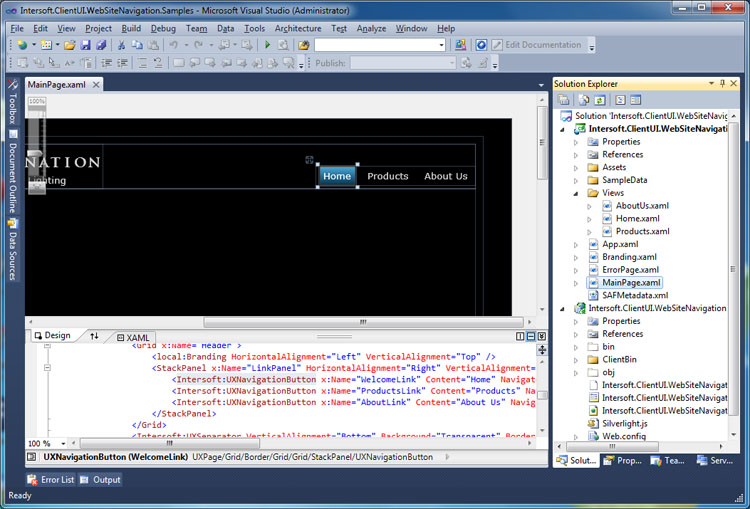Click the Paste clipboard icon
Image resolution: width=750 pixels, height=509 pixels.
pos(153,45)
